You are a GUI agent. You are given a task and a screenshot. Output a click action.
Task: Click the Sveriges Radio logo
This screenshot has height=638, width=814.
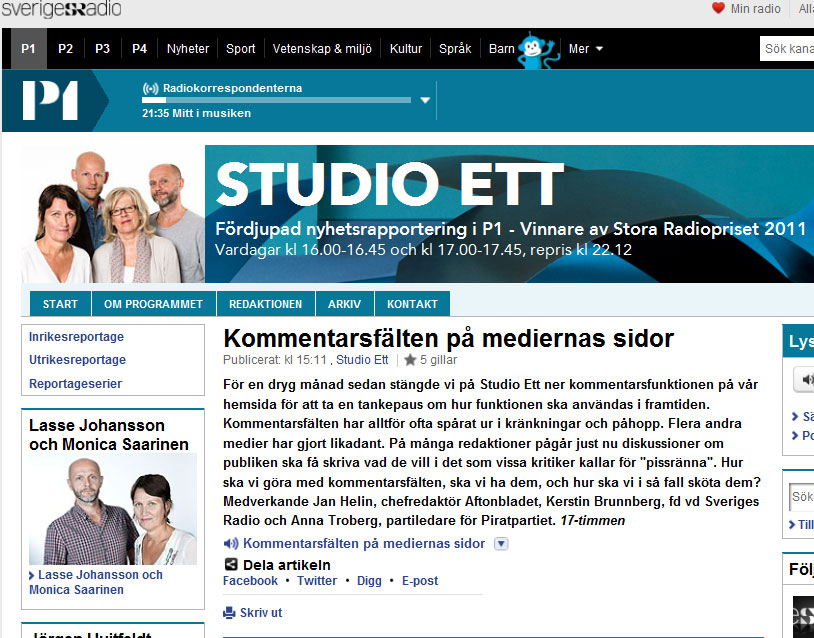pyautogui.click(x=61, y=9)
